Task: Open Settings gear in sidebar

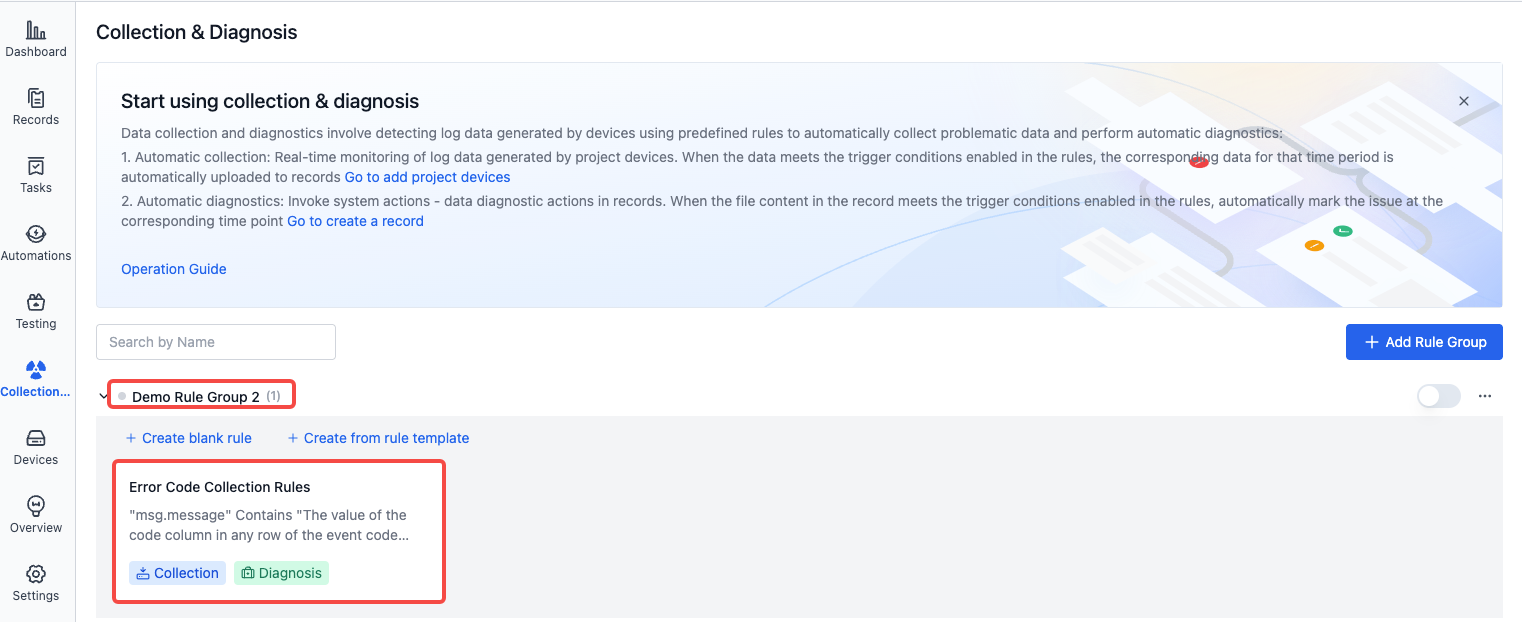Action: pos(36,584)
